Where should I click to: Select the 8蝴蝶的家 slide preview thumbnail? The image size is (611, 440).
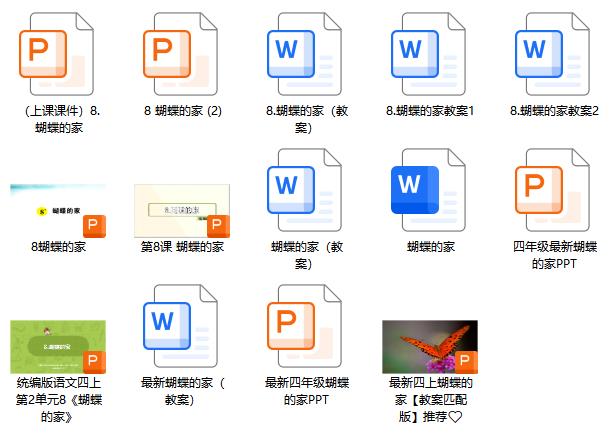click(58, 210)
